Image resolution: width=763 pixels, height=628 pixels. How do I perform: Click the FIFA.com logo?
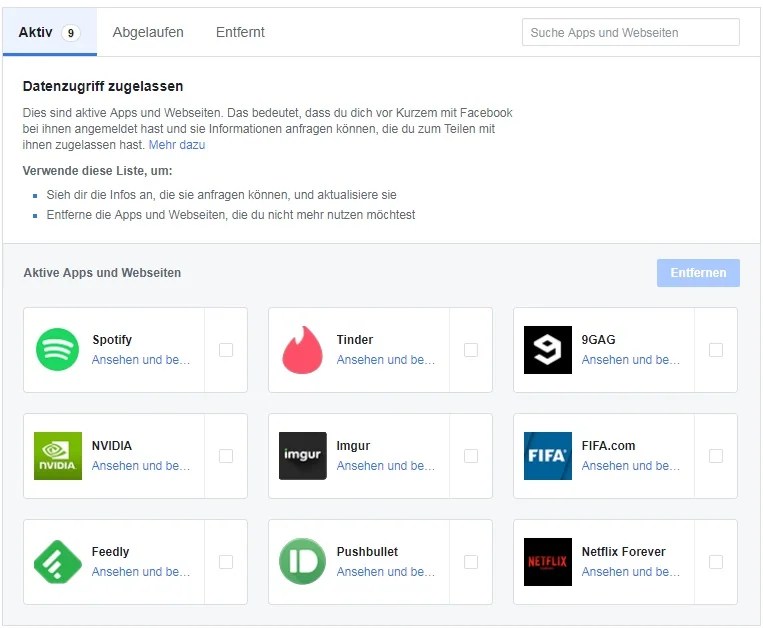548,456
